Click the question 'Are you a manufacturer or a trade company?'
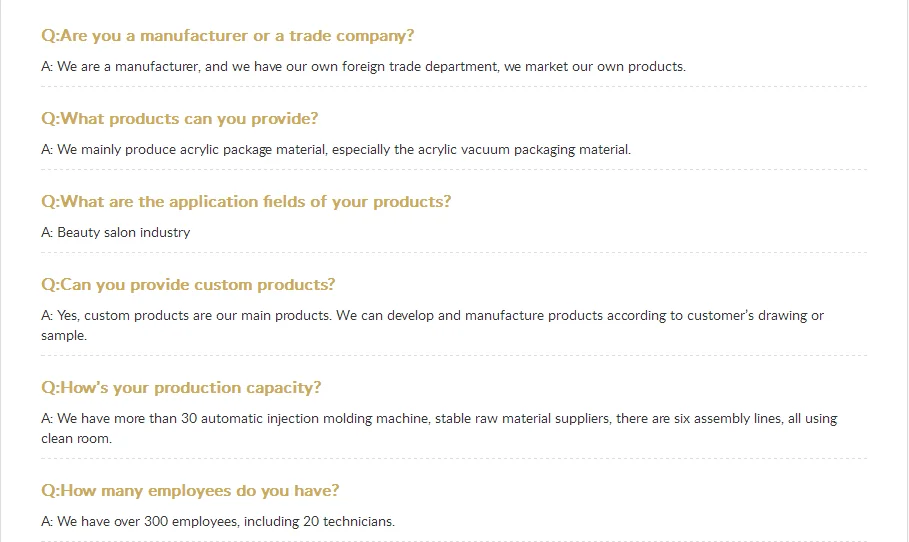This screenshot has height=542, width=909. pyautogui.click(x=227, y=36)
